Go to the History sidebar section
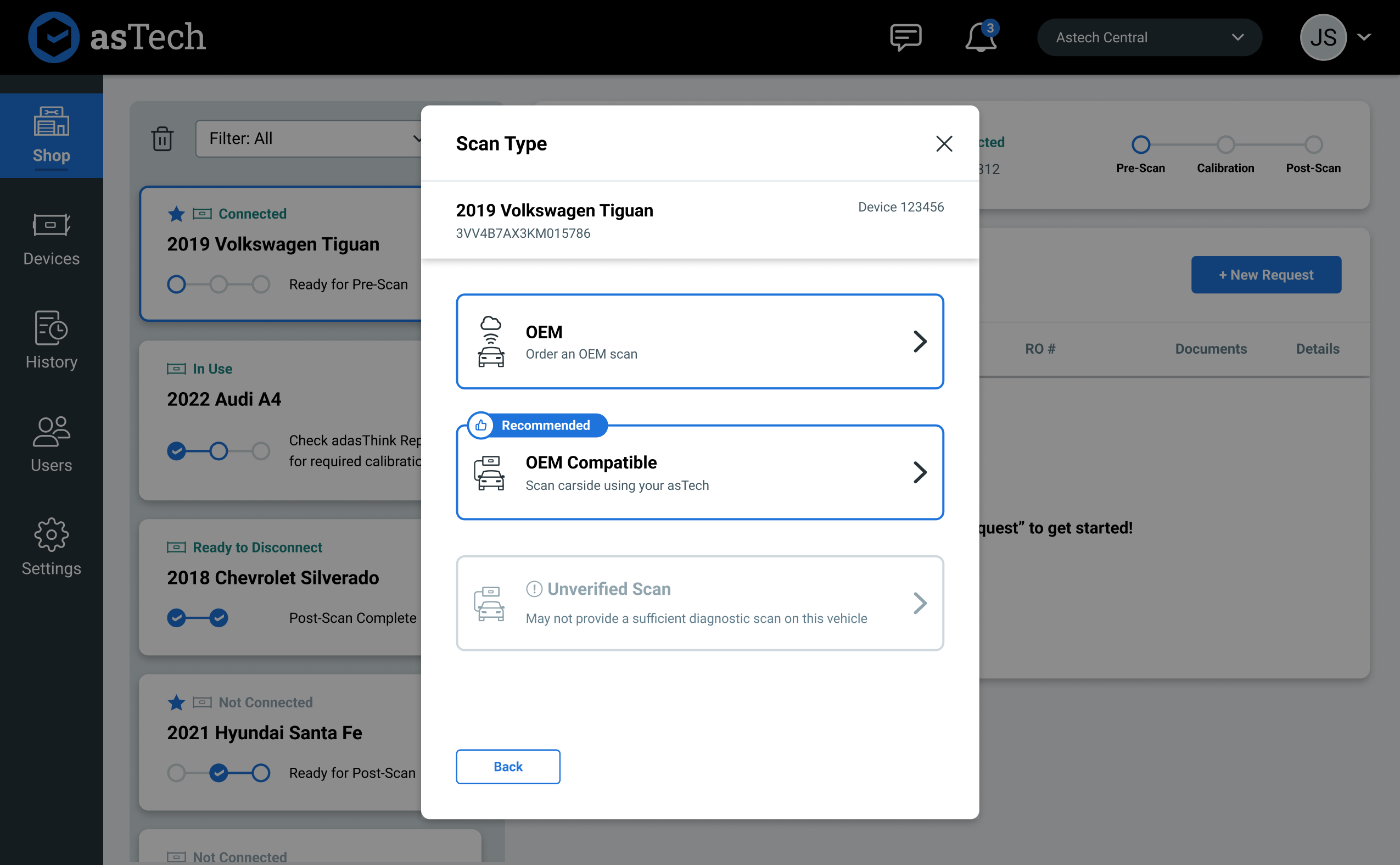The width and height of the screenshot is (1400, 865). coord(52,342)
